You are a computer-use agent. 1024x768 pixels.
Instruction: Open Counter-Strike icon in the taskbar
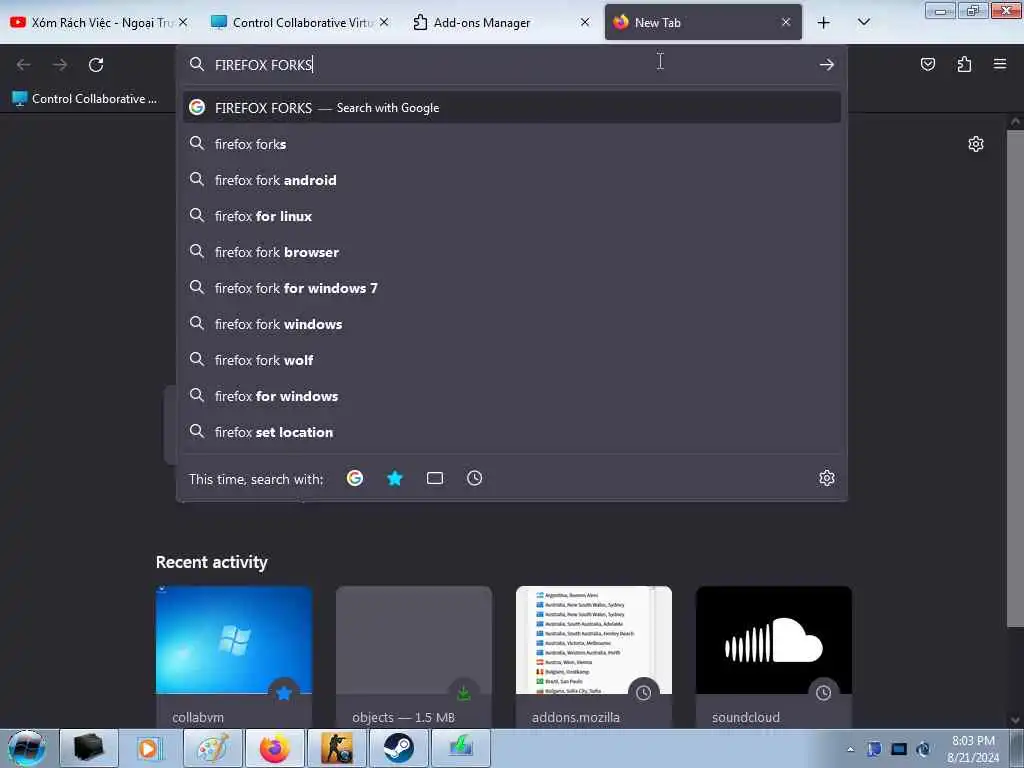coord(337,748)
